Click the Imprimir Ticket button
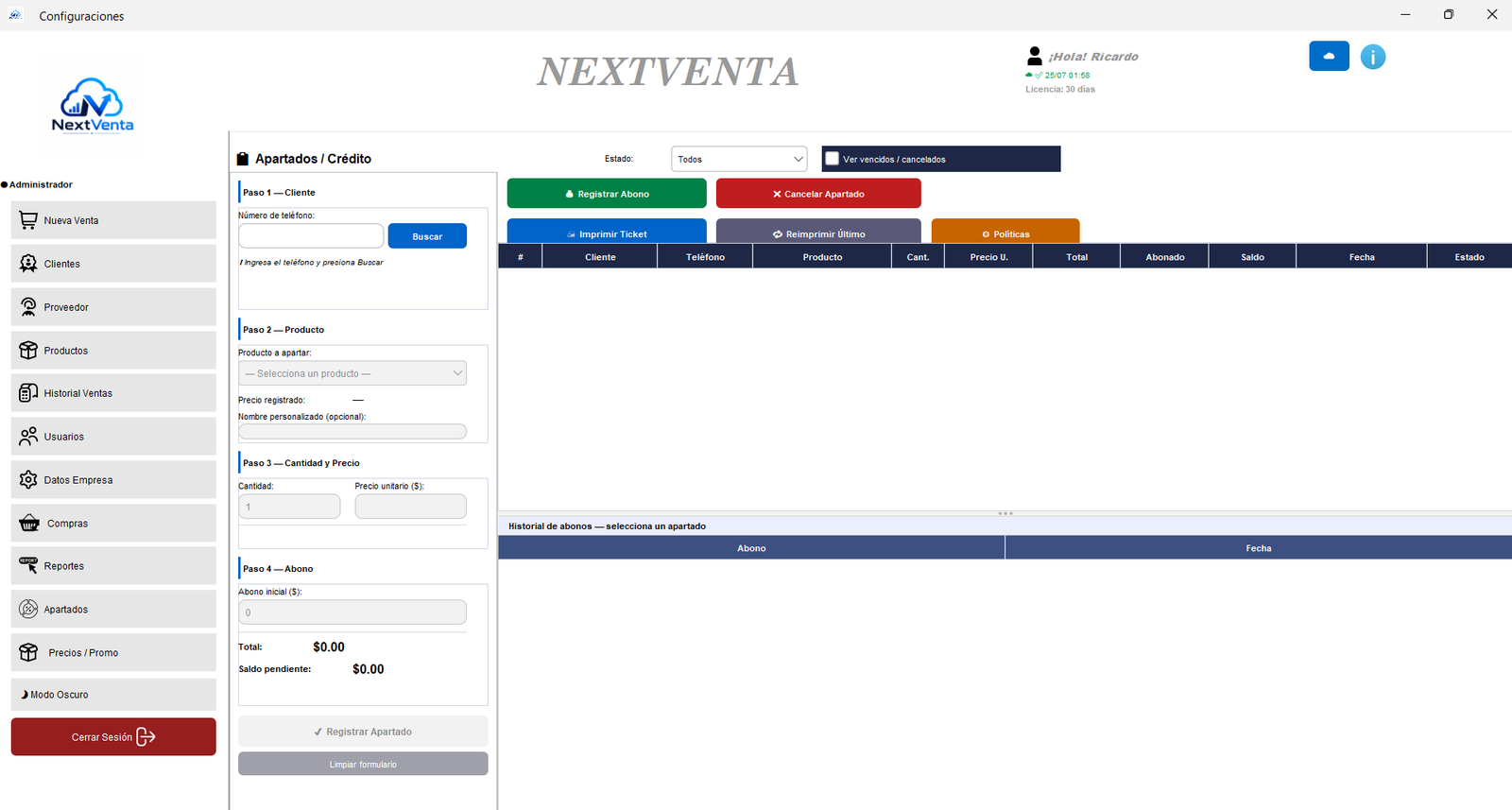1512x810 pixels. pyautogui.click(x=607, y=232)
